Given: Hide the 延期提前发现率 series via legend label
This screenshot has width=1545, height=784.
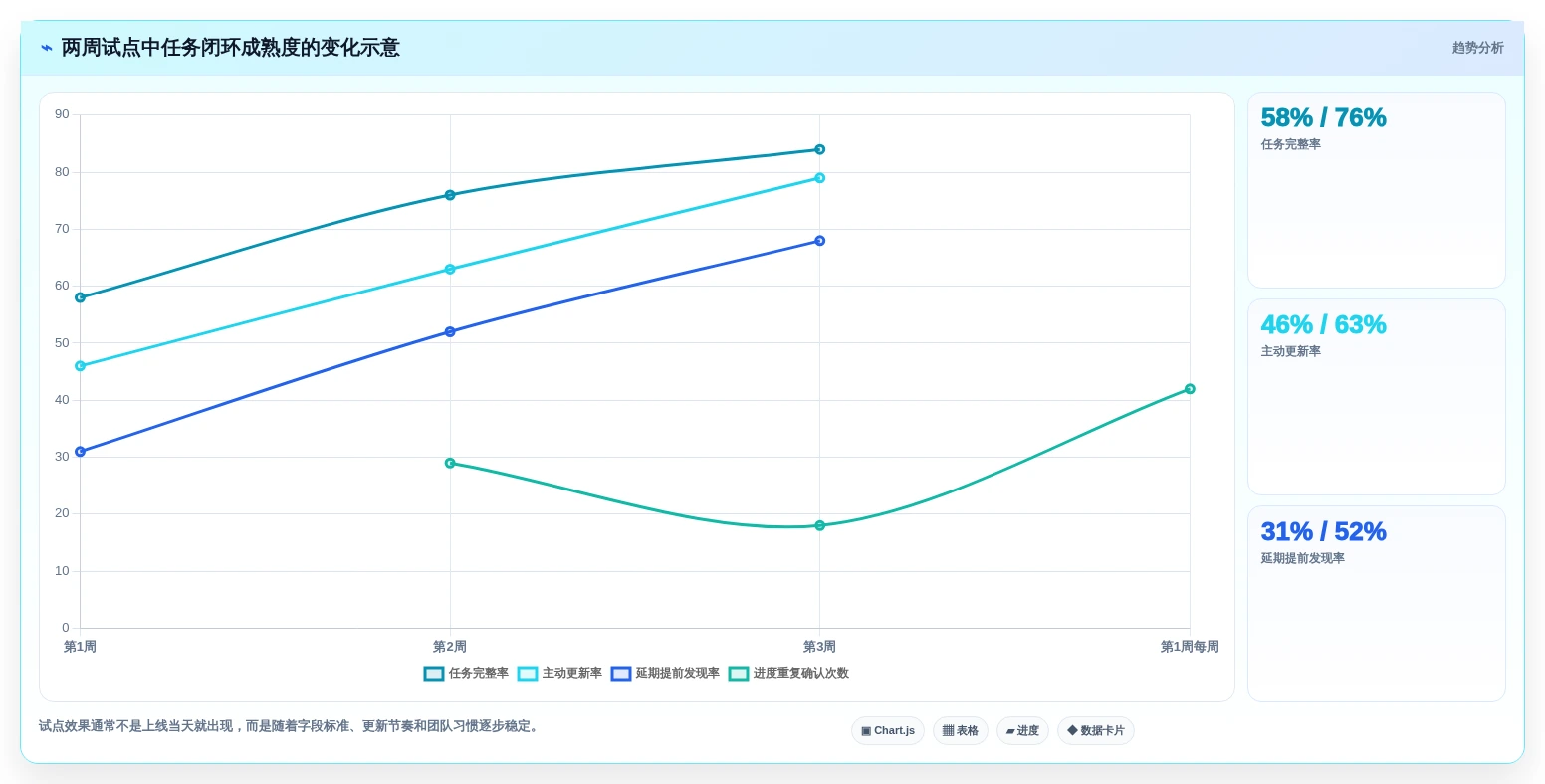Looking at the screenshot, I should [x=678, y=674].
